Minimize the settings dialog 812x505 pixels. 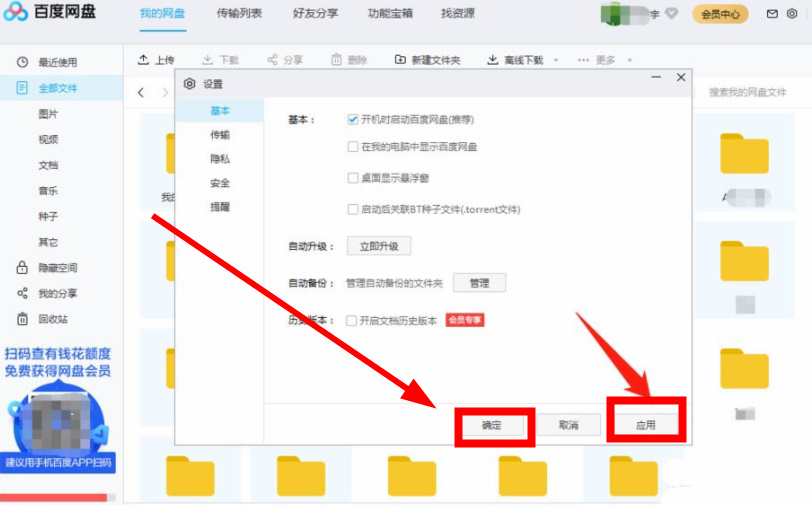click(x=656, y=77)
